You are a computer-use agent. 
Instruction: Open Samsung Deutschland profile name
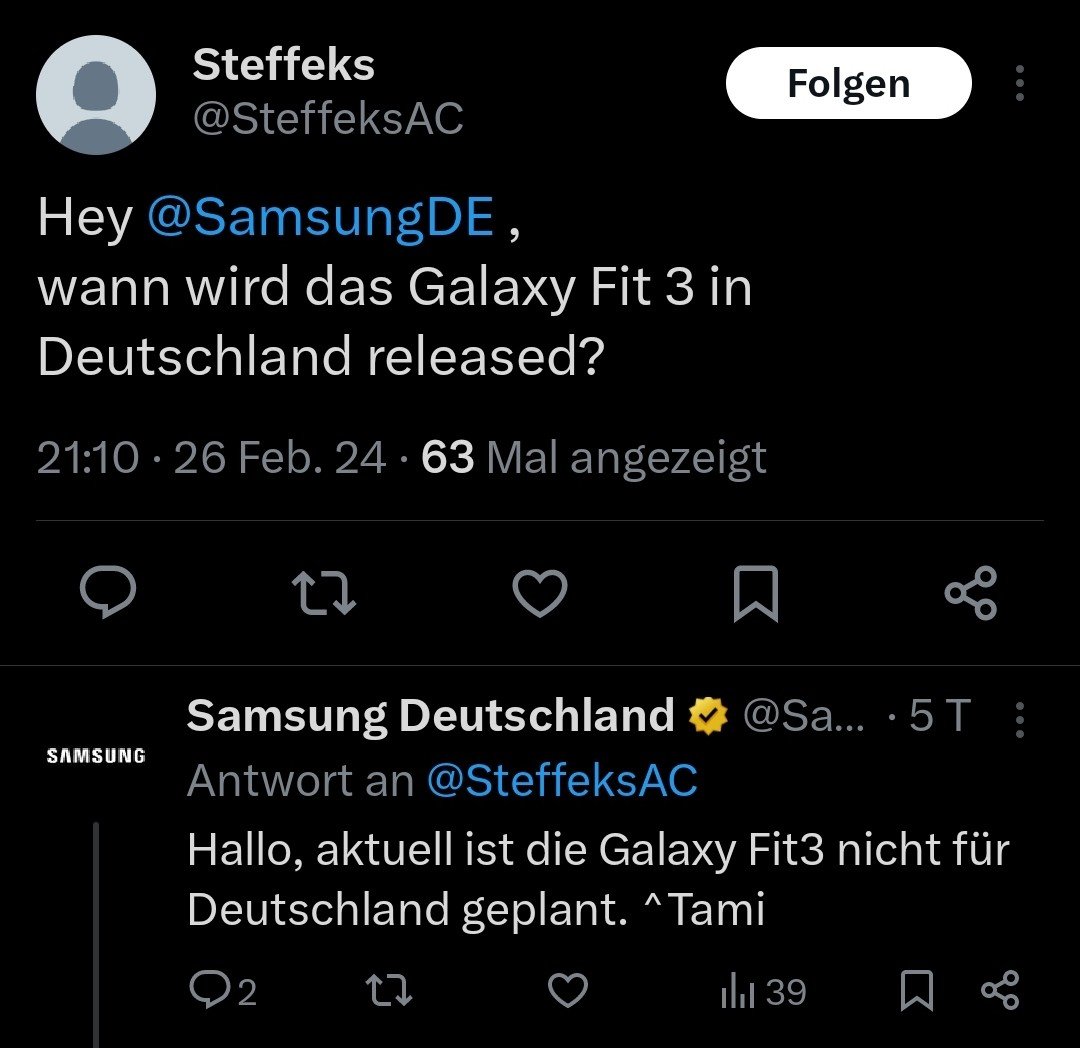click(x=430, y=716)
